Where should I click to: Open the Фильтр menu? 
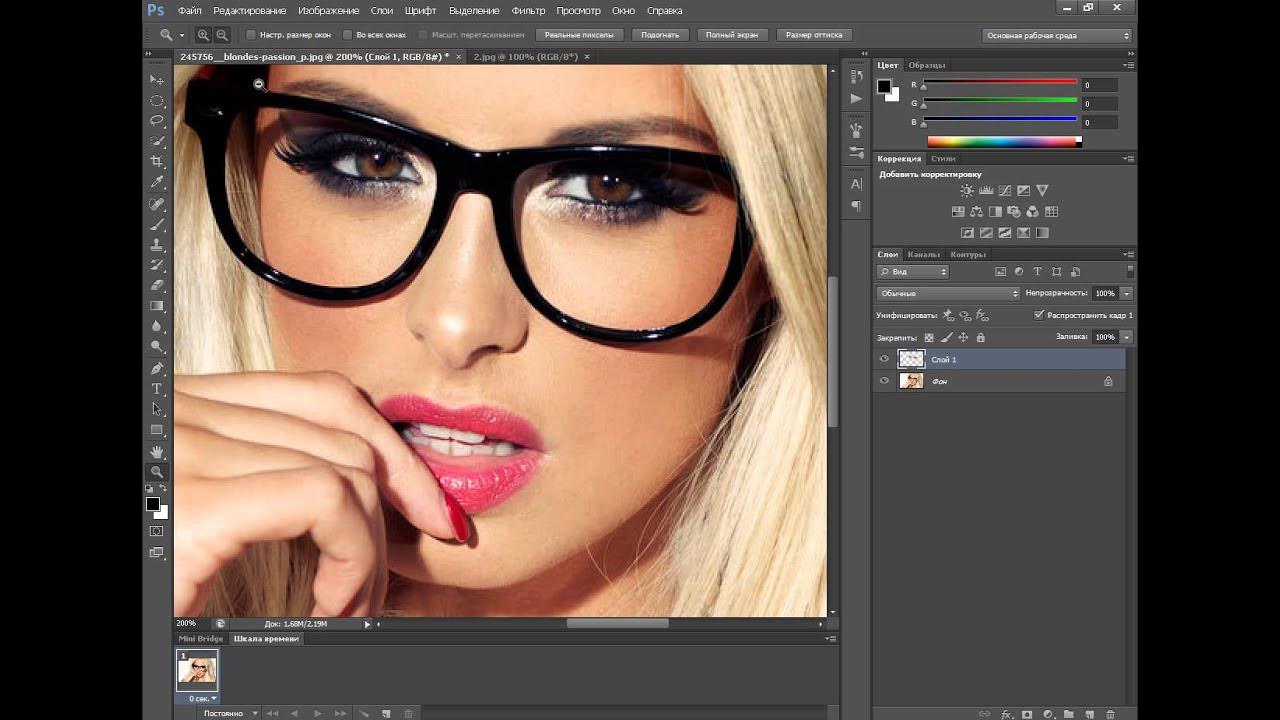click(x=528, y=11)
